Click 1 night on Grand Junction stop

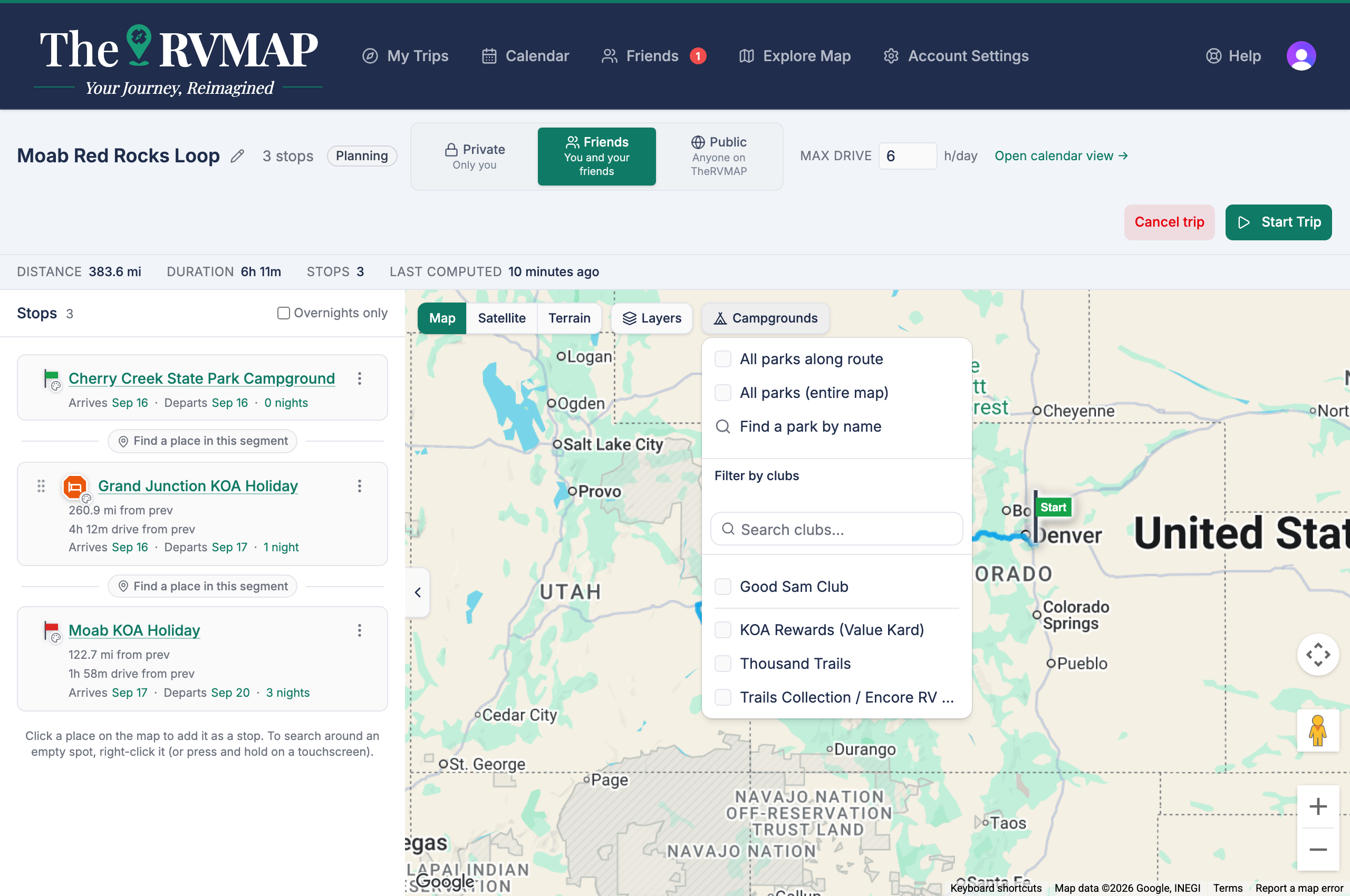tap(281, 548)
